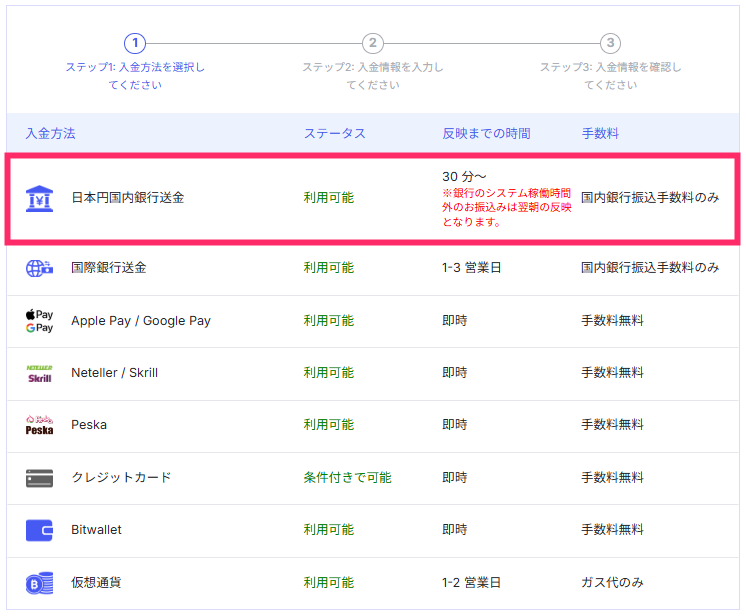The height and width of the screenshot is (616, 746).
Task: Choose Bitwallet deposit method
Action: [96, 530]
